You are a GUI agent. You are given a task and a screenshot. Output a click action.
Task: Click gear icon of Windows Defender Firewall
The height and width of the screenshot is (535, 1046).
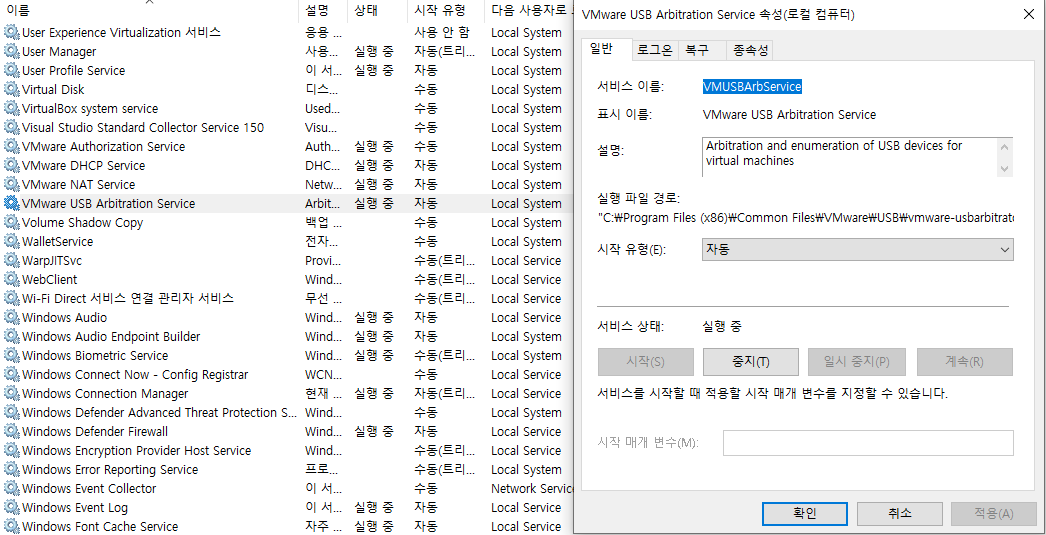11,432
